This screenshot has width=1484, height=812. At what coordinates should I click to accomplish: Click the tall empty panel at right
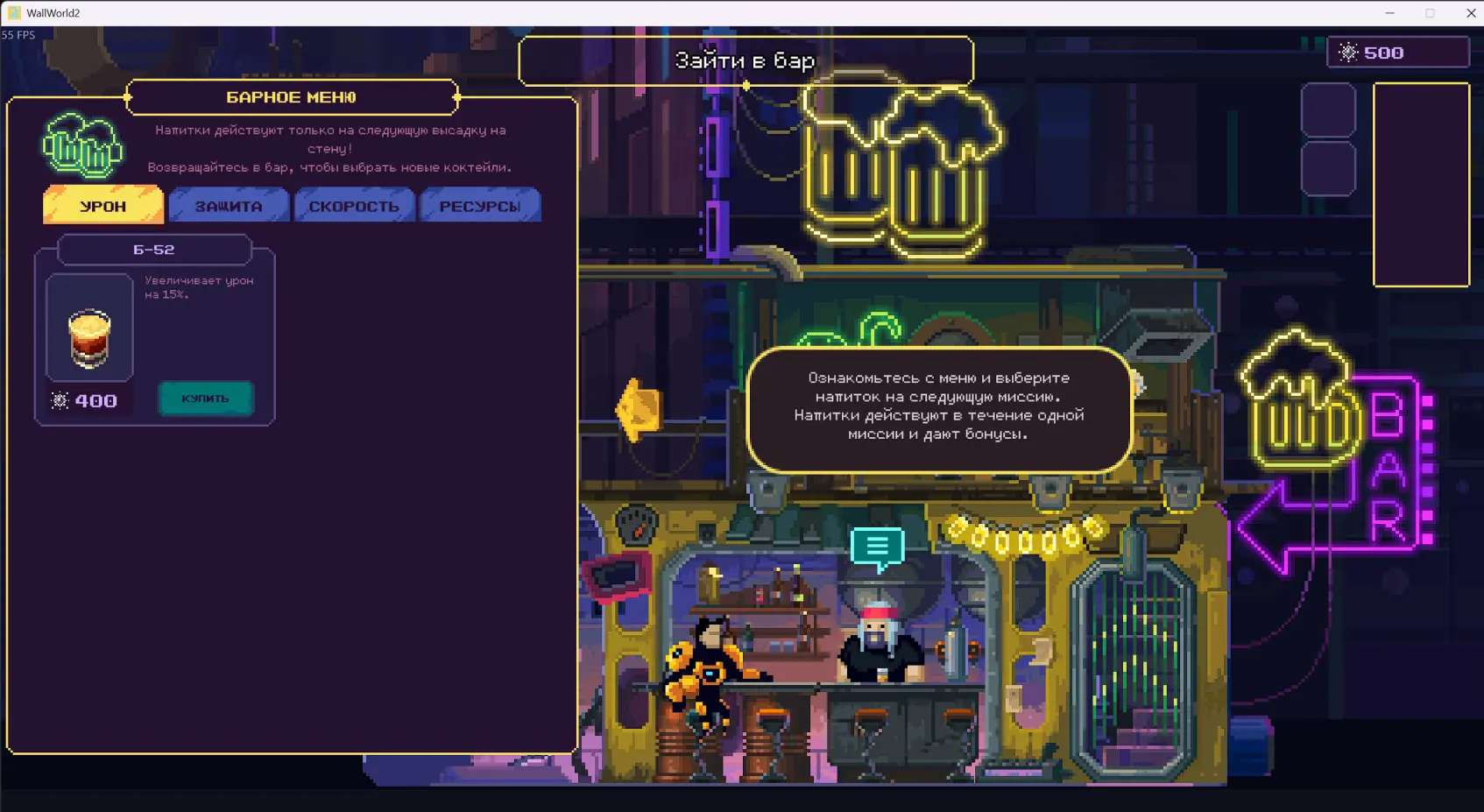(x=1421, y=185)
